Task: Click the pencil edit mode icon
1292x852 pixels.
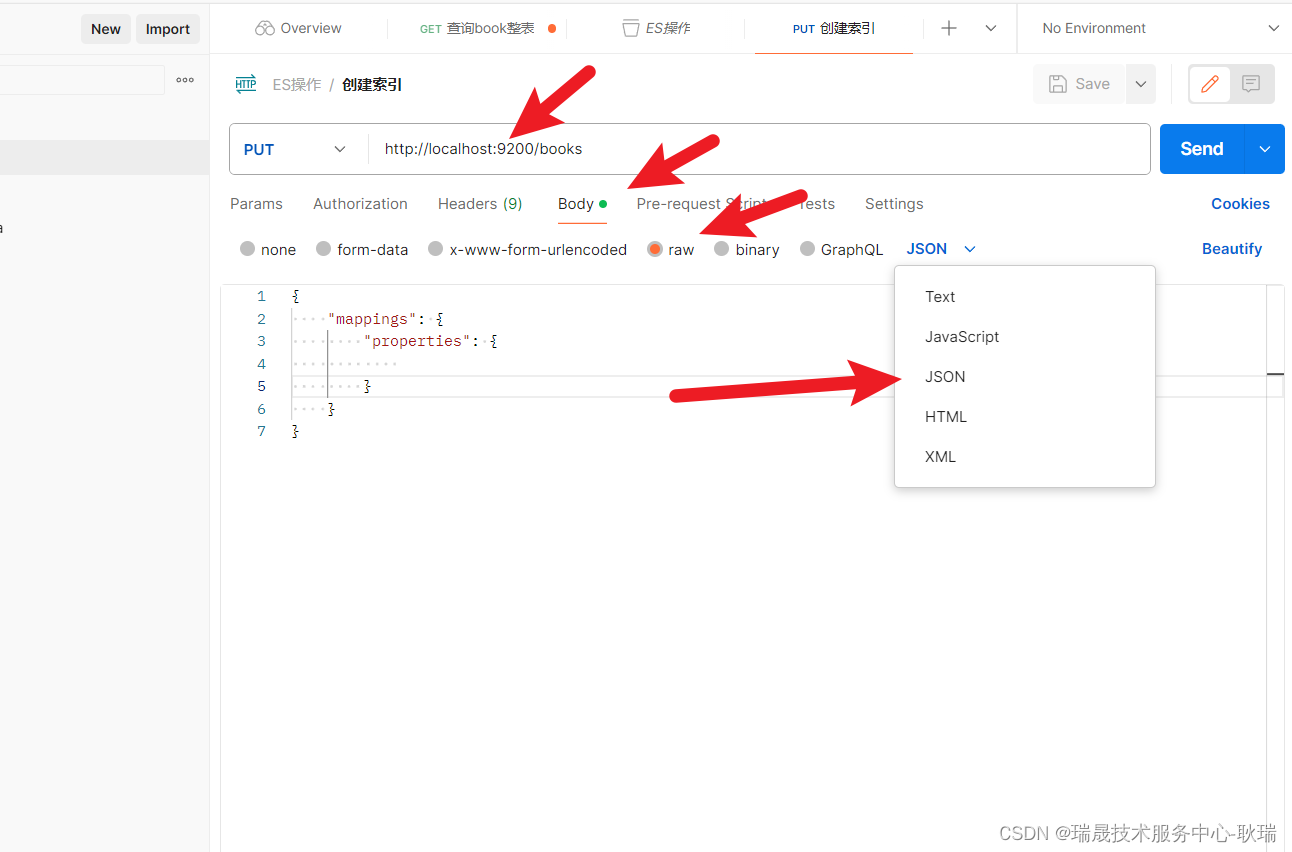Action: coord(1210,84)
